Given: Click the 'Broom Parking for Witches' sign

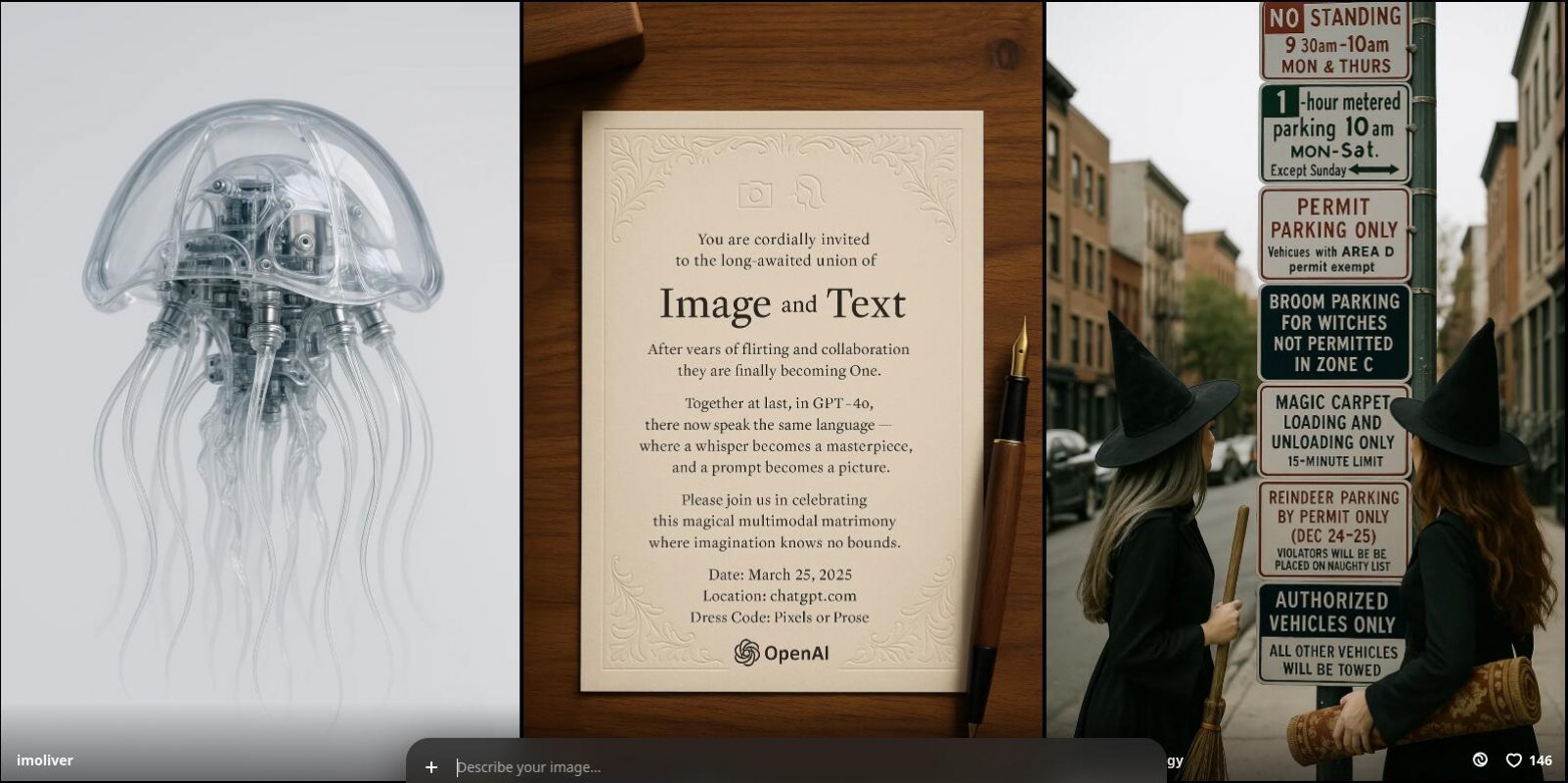Looking at the screenshot, I should (x=1333, y=333).
